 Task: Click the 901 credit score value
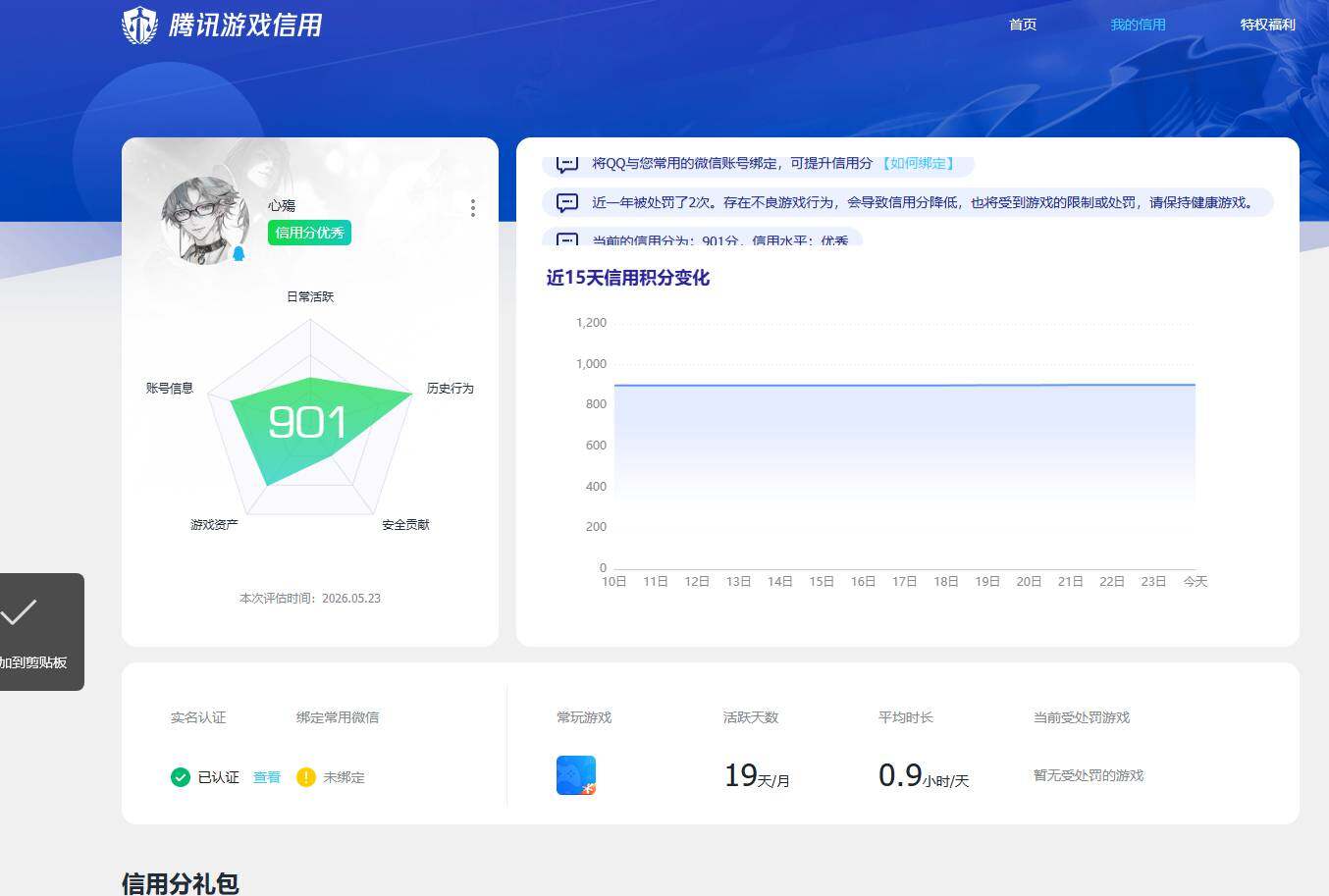pyautogui.click(x=307, y=423)
